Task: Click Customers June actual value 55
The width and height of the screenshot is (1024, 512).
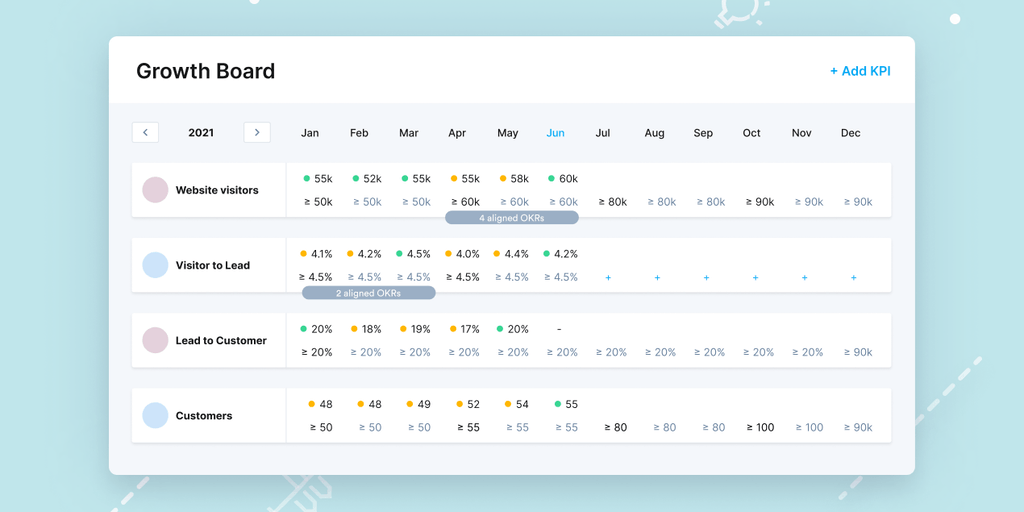Action: [571, 404]
